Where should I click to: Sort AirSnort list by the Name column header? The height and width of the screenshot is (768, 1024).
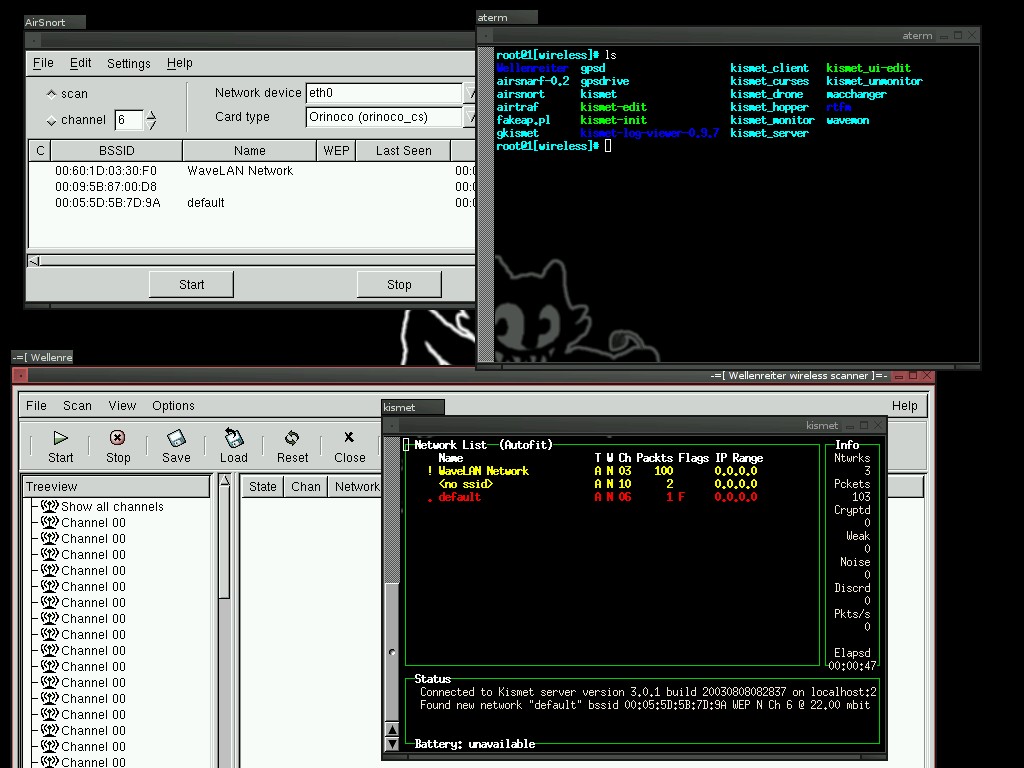249,151
